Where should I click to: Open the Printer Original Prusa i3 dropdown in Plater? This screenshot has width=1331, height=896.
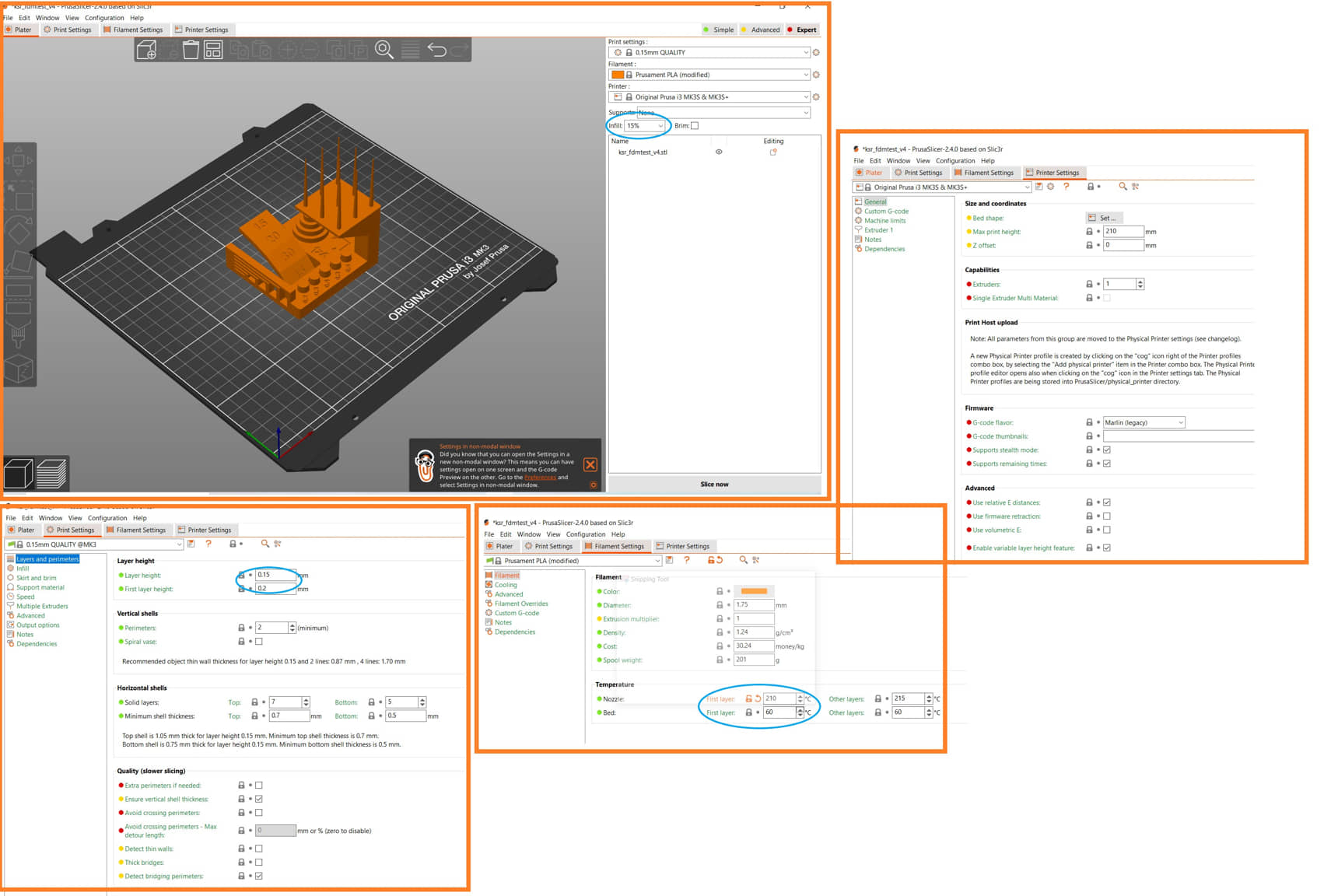[x=709, y=97]
